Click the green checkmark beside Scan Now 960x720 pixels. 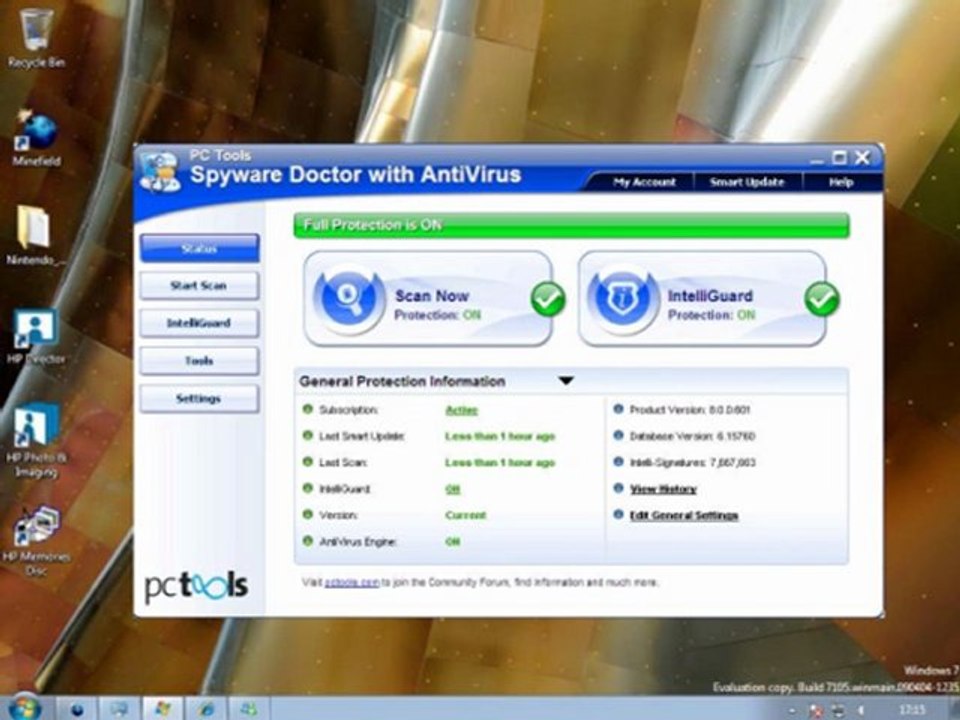tap(547, 299)
